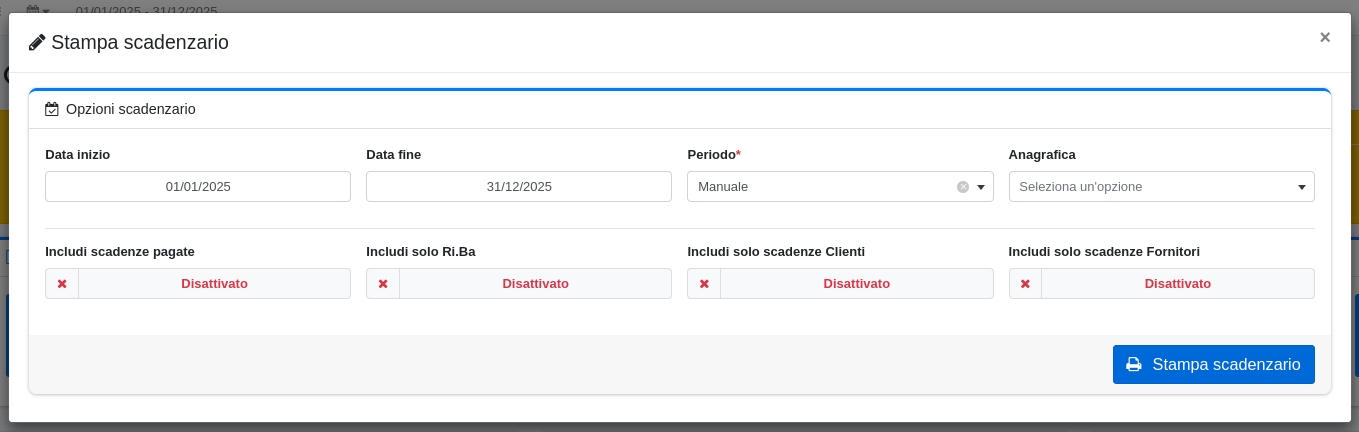1359x432 pixels.
Task: Click the red x icon for Includi solo Ri.Ba
Action: [383, 284]
